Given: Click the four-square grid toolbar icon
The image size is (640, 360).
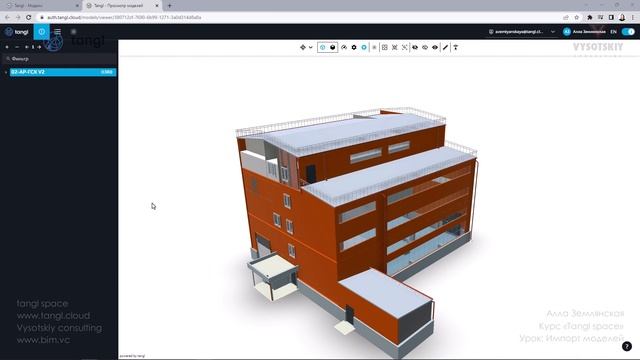Looking at the screenshot, I should tap(384, 47).
